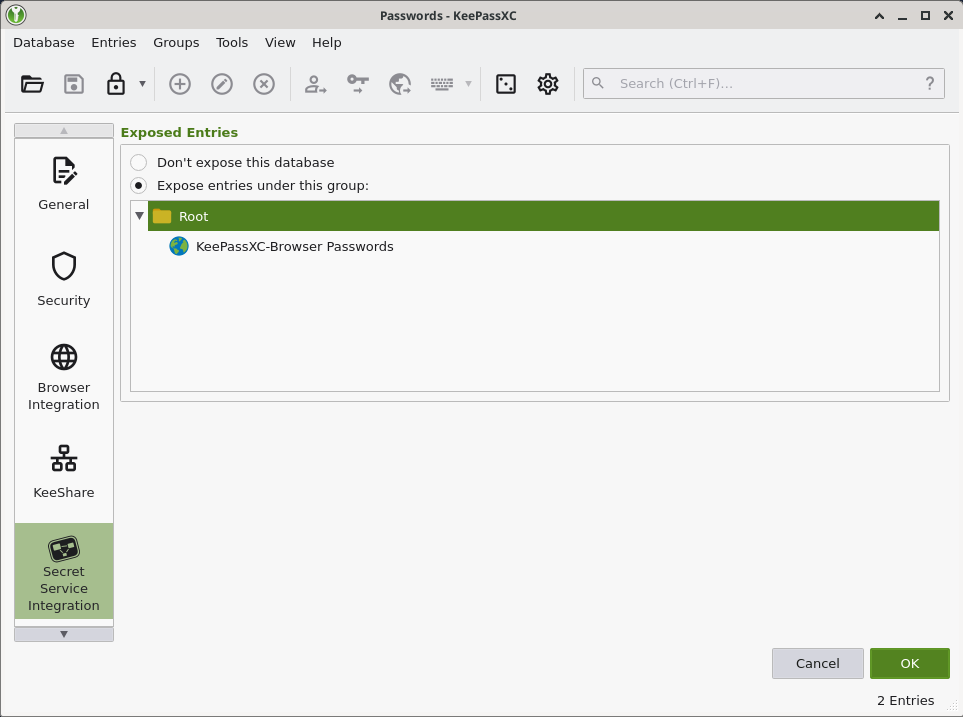Select "Expose entries under this group" option

[139, 185]
